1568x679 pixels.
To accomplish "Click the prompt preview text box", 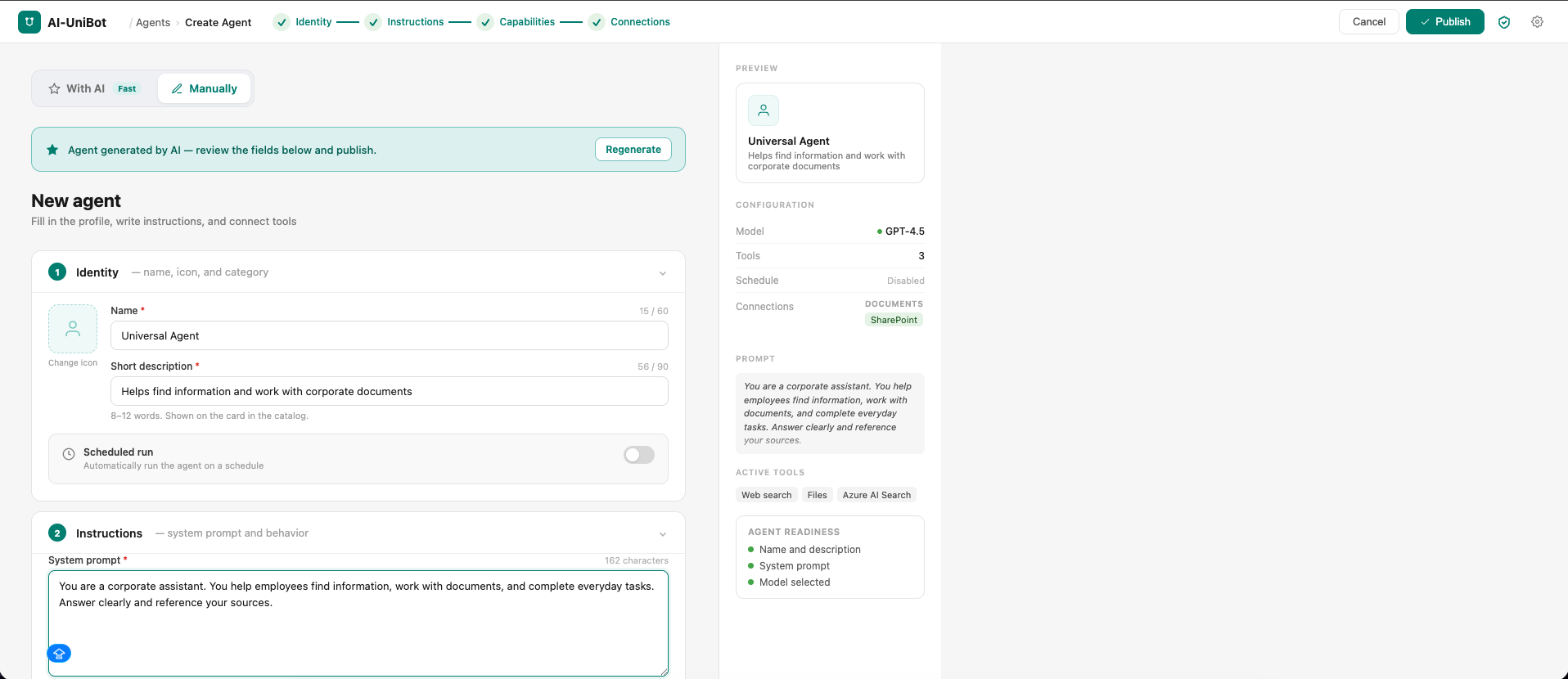I will pos(830,413).
